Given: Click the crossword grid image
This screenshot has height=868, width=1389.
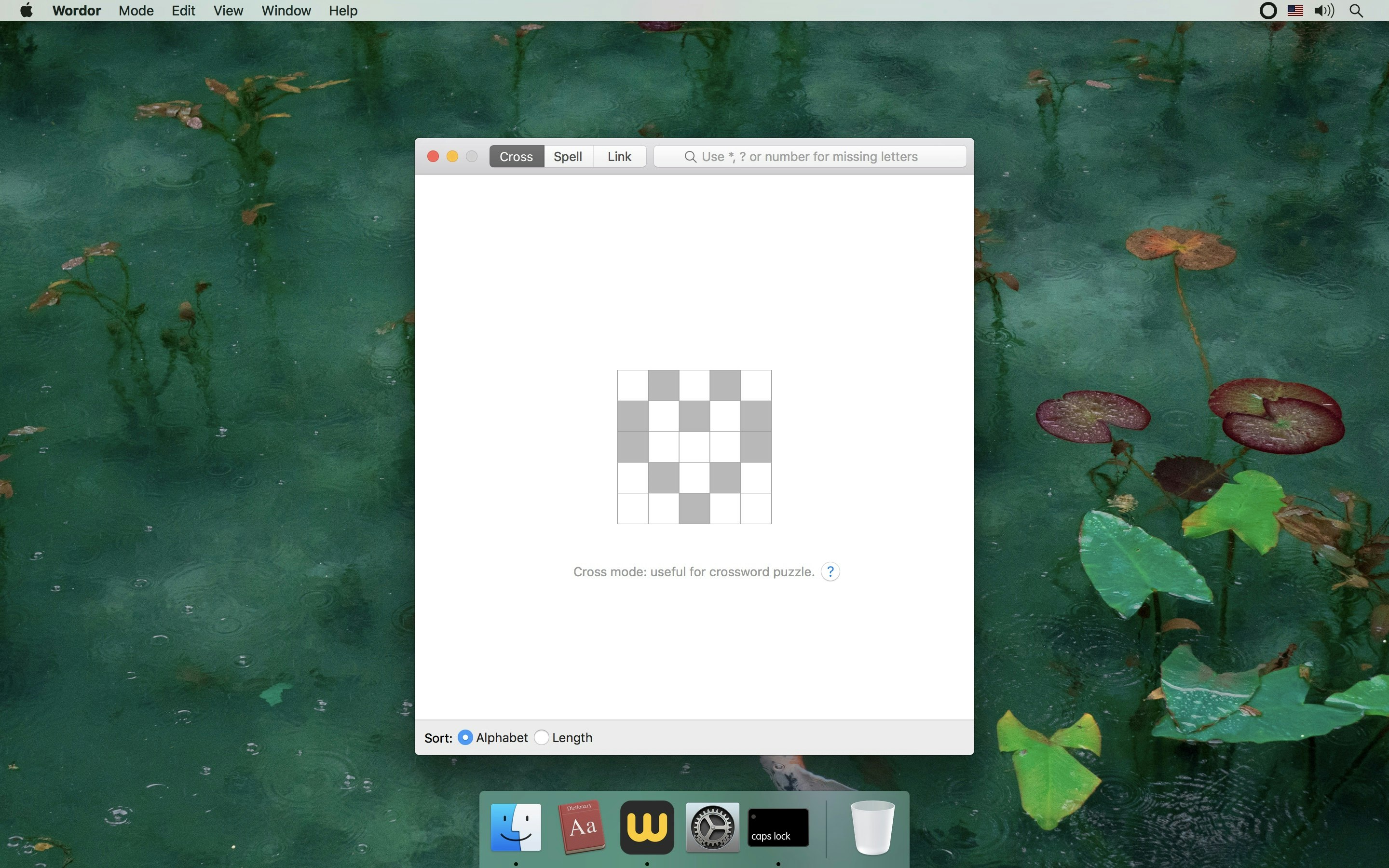Looking at the screenshot, I should 694,447.
